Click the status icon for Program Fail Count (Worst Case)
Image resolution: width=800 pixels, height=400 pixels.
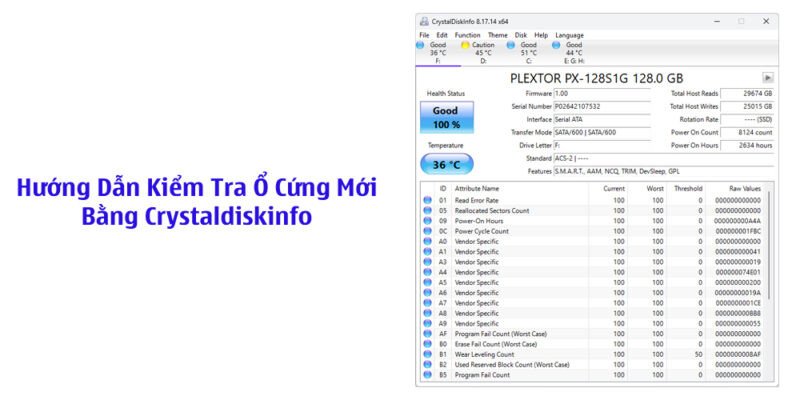pyautogui.click(x=428, y=334)
